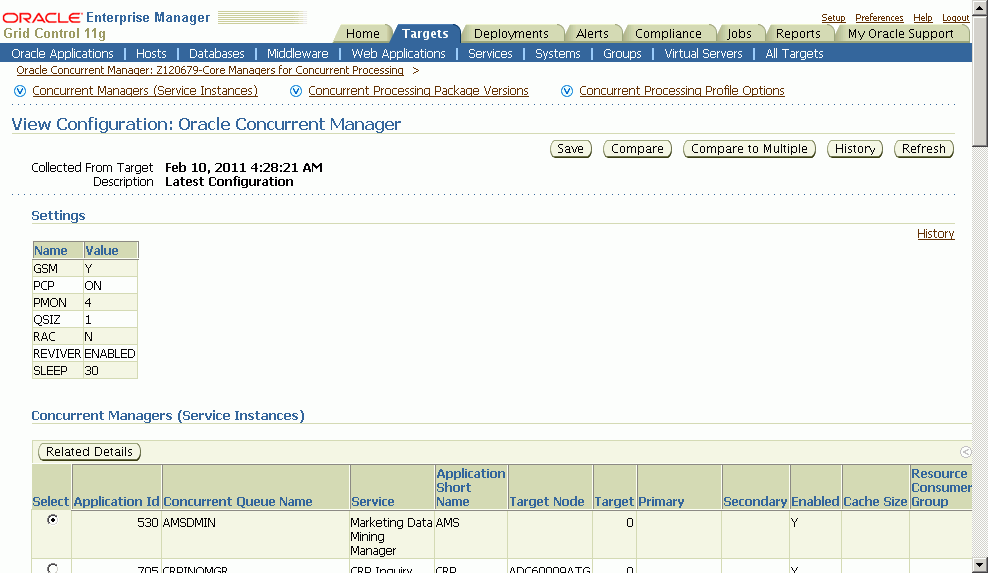Image resolution: width=988 pixels, height=573 pixels.
Task: Open the Databases subtab
Action: coord(217,54)
